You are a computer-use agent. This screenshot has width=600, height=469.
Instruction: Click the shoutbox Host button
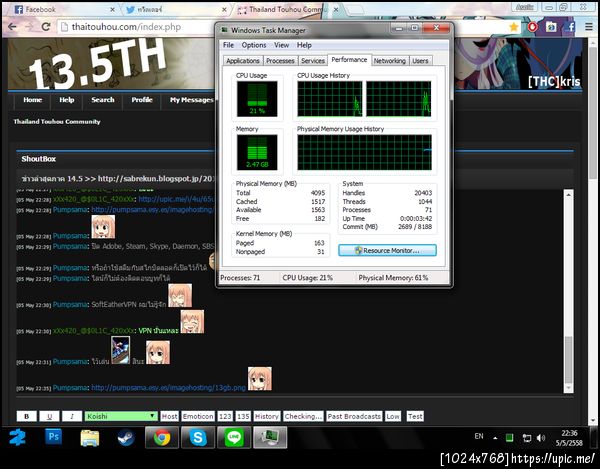click(x=170, y=416)
